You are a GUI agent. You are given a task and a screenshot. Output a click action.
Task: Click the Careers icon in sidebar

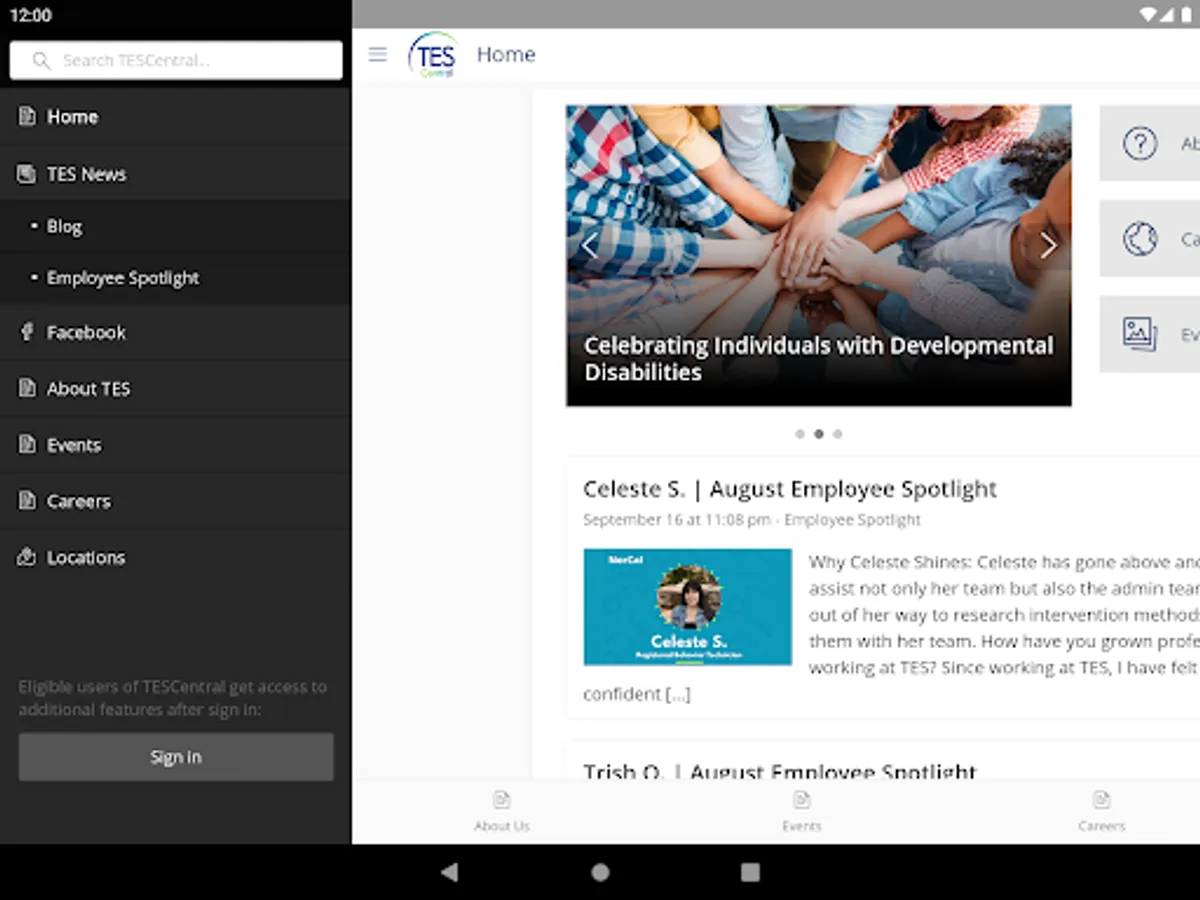(27, 500)
